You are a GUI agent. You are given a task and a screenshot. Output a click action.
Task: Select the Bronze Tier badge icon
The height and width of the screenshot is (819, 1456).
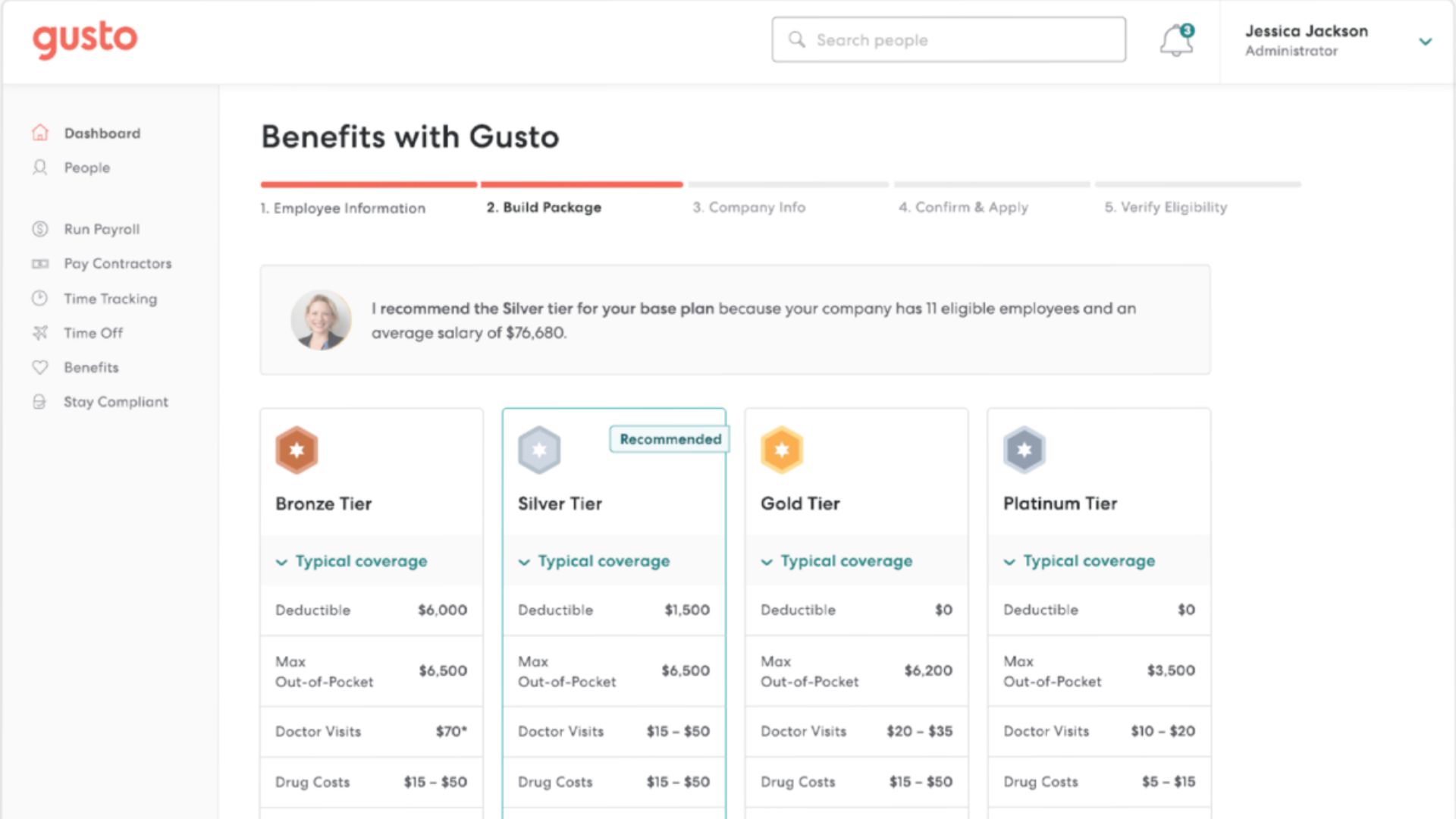(x=297, y=450)
